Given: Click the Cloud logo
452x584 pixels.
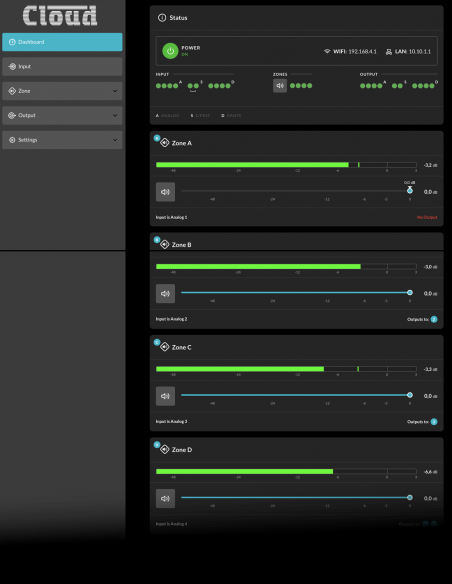Looking at the screenshot, I should [60, 16].
